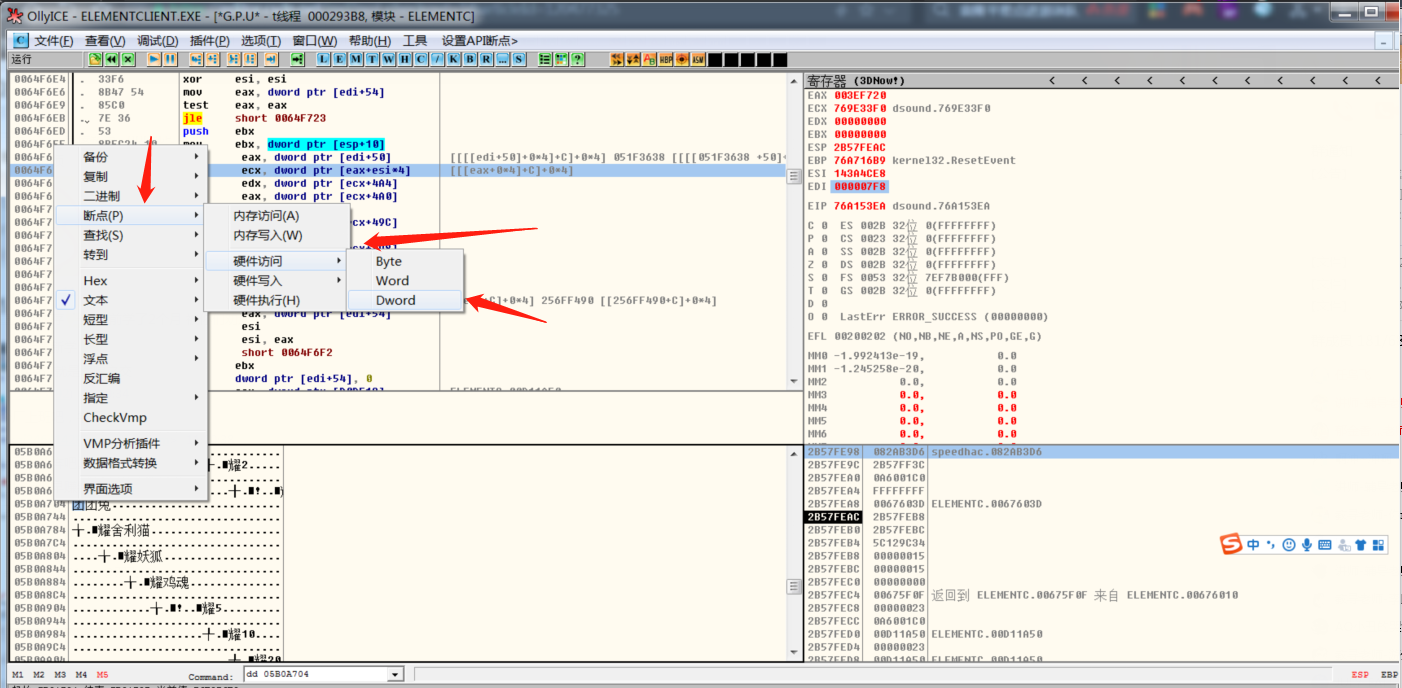Click Sogou emoji smiley icon
The height and width of the screenshot is (688, 1402).
(1289, 544)
